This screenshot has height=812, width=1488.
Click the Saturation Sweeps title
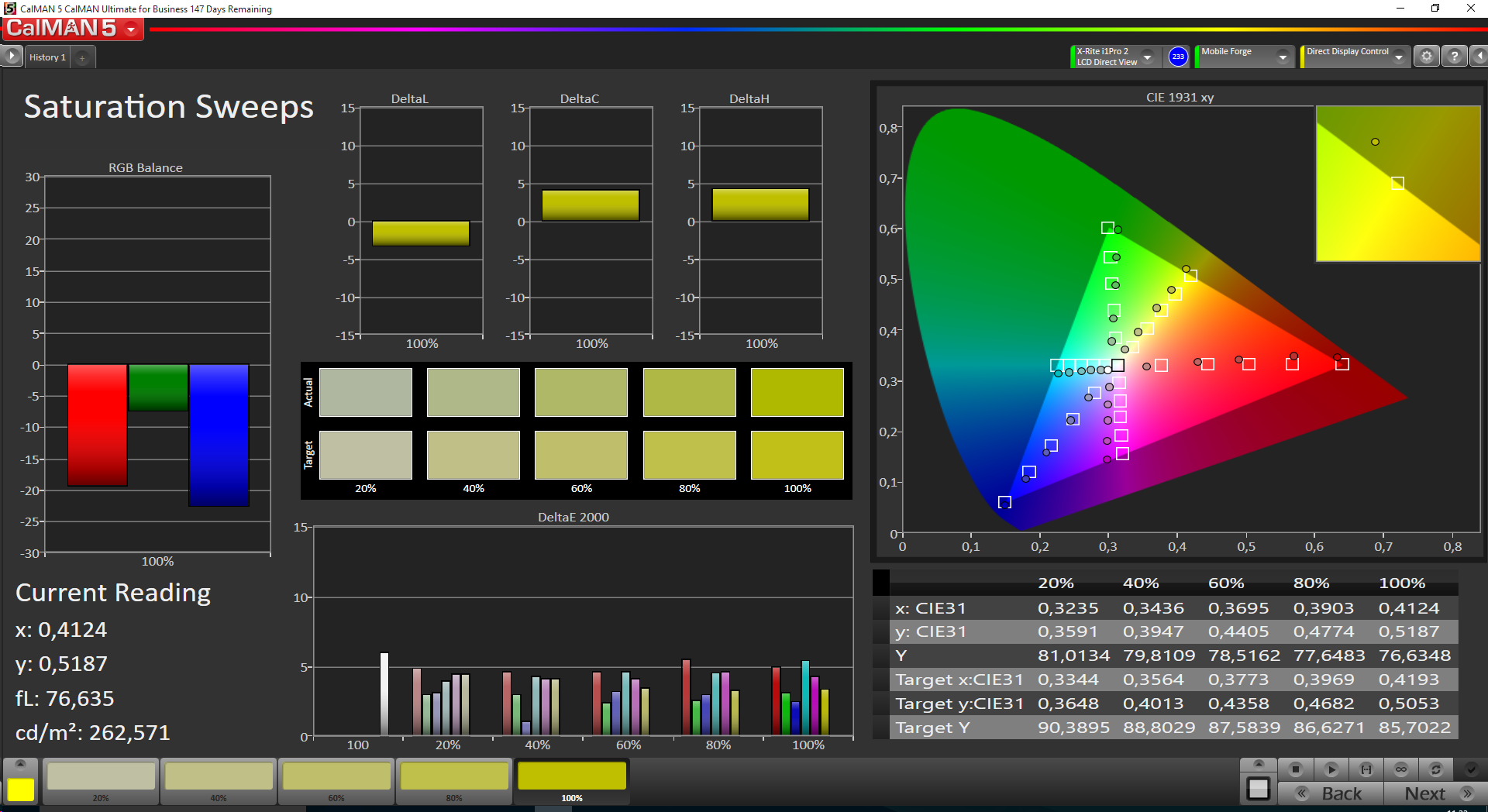[168, 107]
